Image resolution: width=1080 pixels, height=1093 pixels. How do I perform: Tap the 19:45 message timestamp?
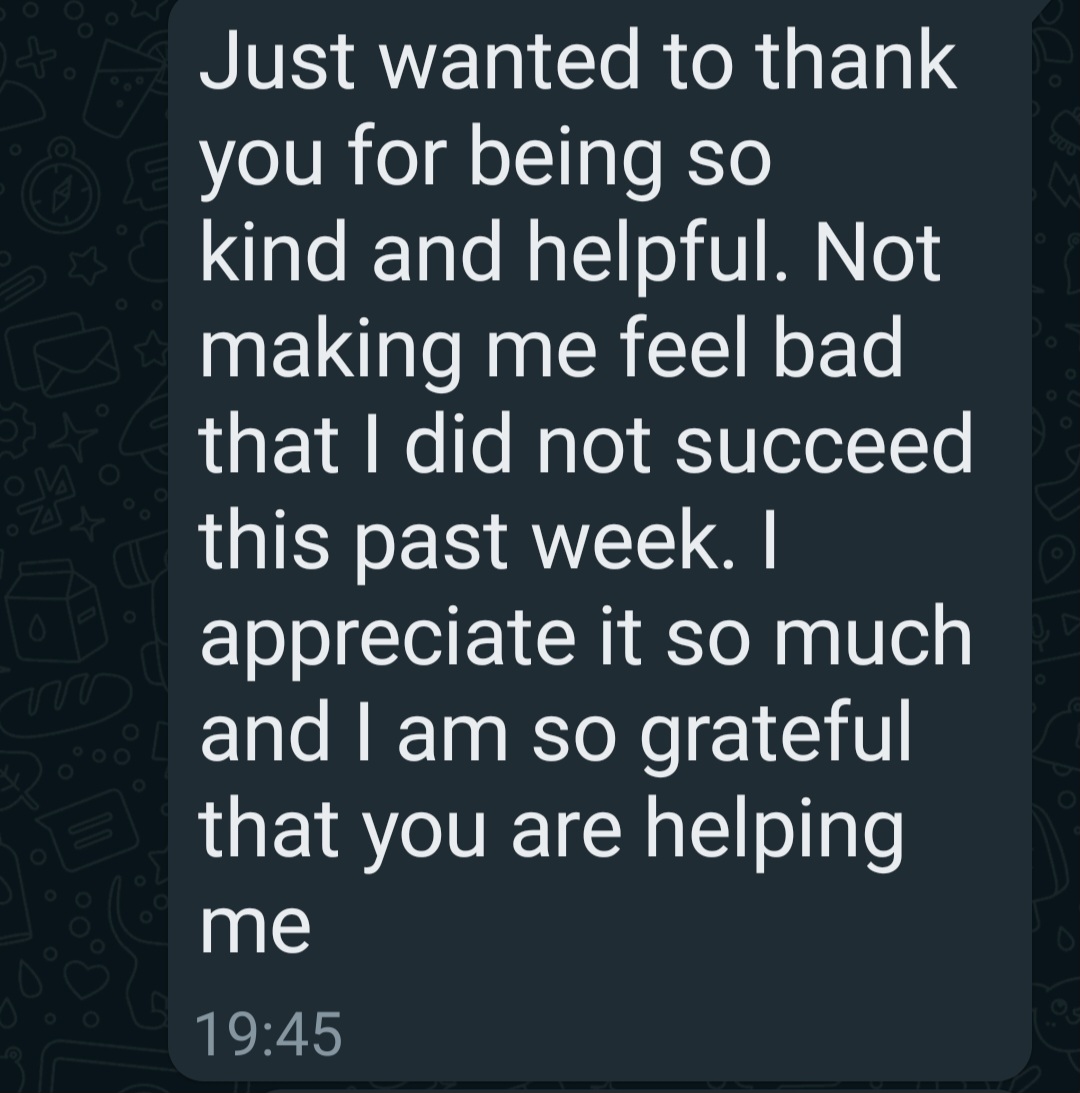point(268,1034)
